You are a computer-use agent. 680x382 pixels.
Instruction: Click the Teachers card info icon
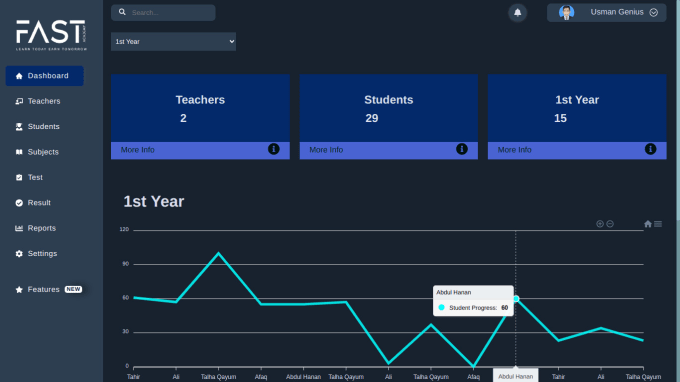pyautogui.click(x=274, y=149)
